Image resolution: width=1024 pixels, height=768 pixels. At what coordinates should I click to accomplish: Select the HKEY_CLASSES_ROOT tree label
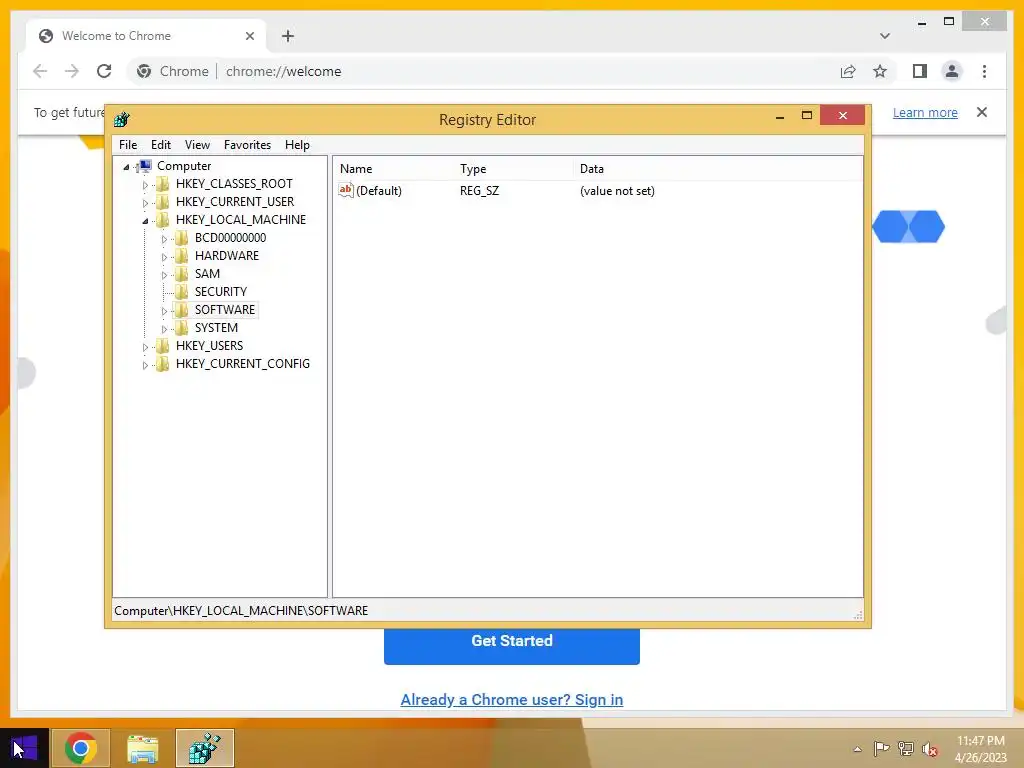click(x=234, y=184)
